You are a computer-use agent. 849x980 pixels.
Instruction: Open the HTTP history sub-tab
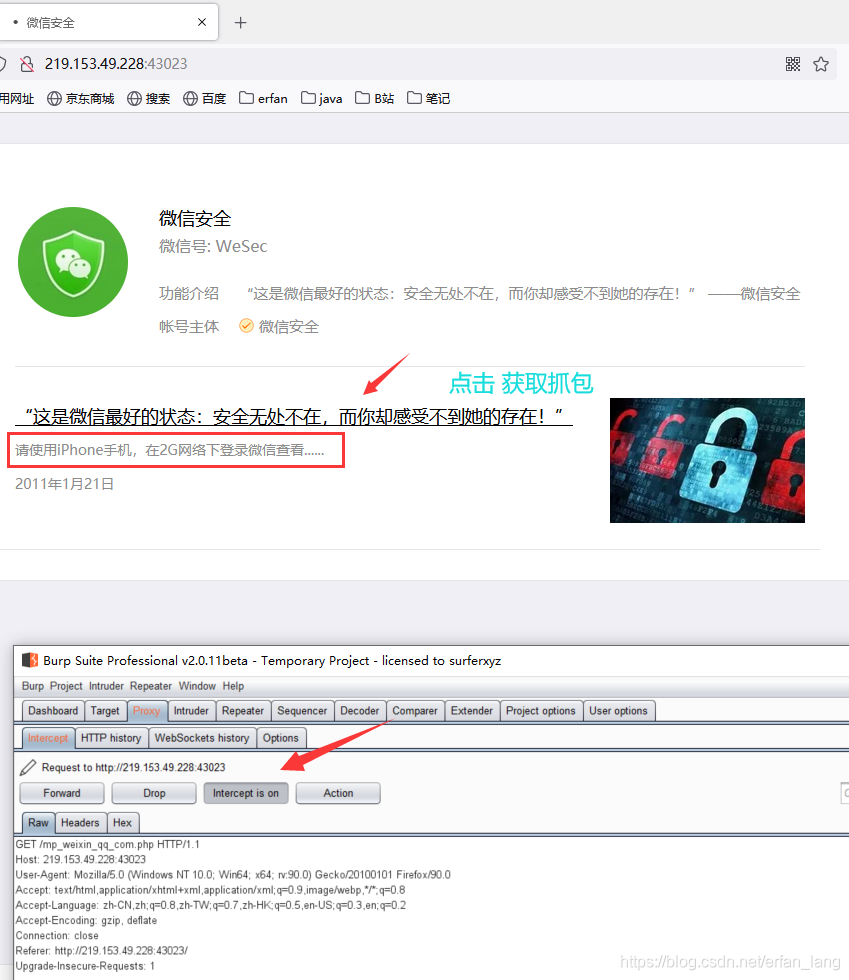pos(111,738)
